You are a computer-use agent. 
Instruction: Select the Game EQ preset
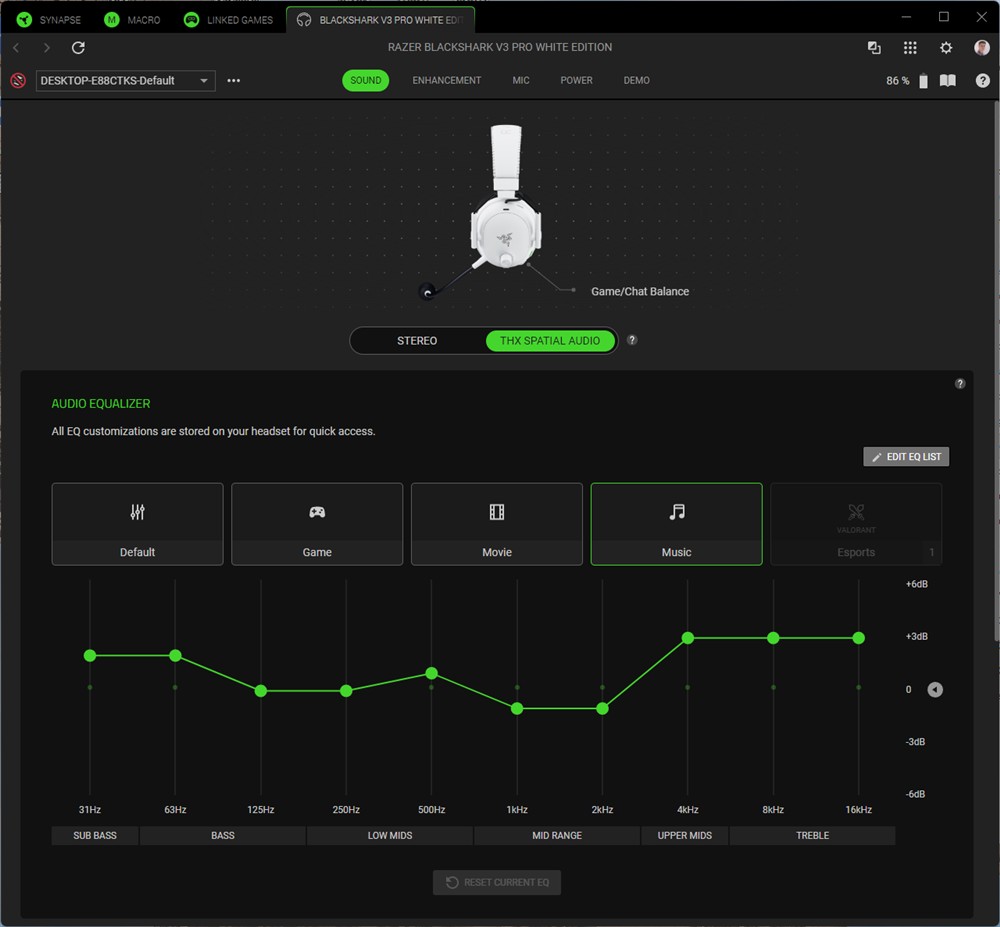click(x=317, y=524)
